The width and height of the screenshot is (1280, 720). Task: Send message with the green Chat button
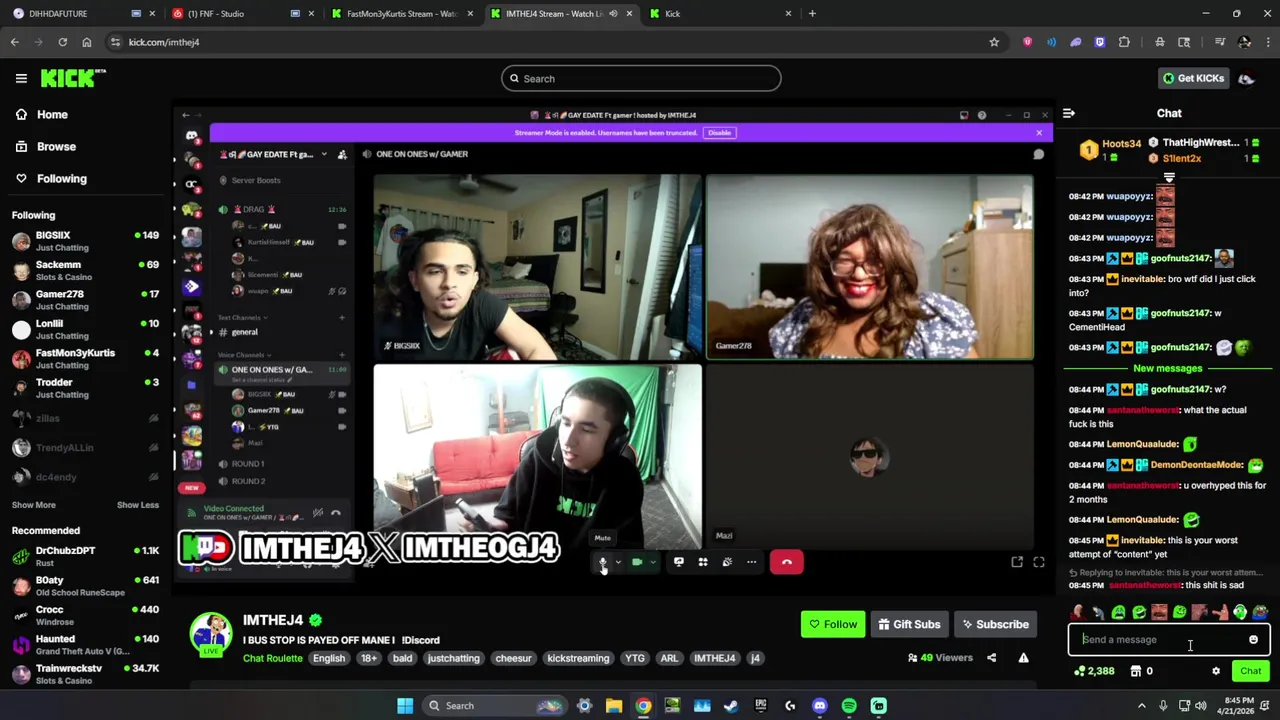1250,672
